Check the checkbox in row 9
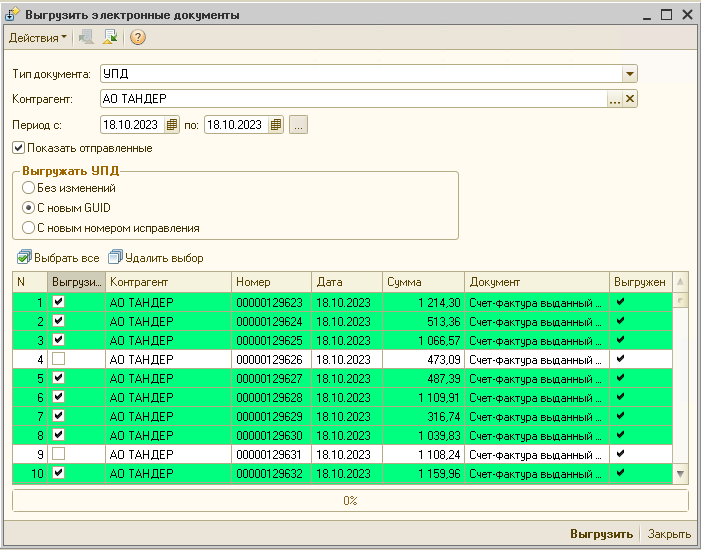 point(59,454)
